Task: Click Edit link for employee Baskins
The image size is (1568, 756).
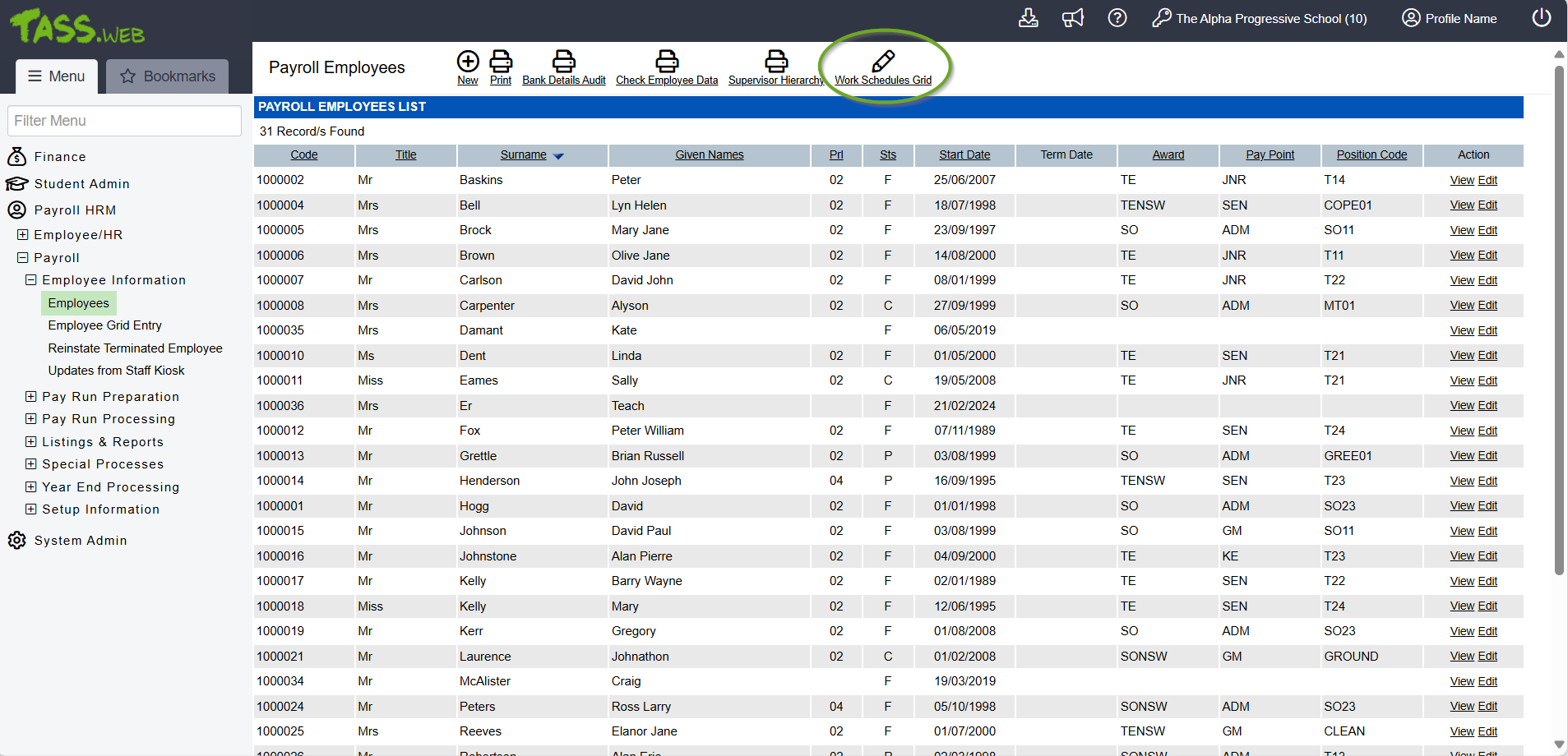Action: point(1487,180)
